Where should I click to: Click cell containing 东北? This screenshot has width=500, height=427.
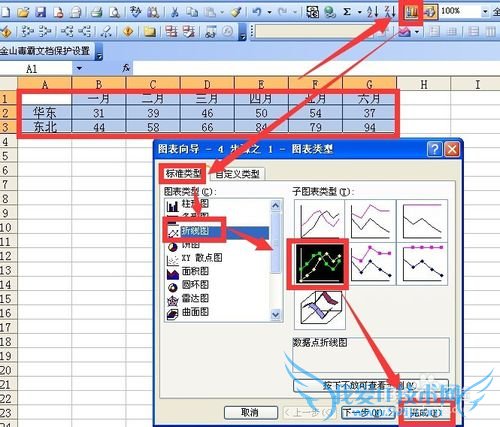[x=45, y=127]
